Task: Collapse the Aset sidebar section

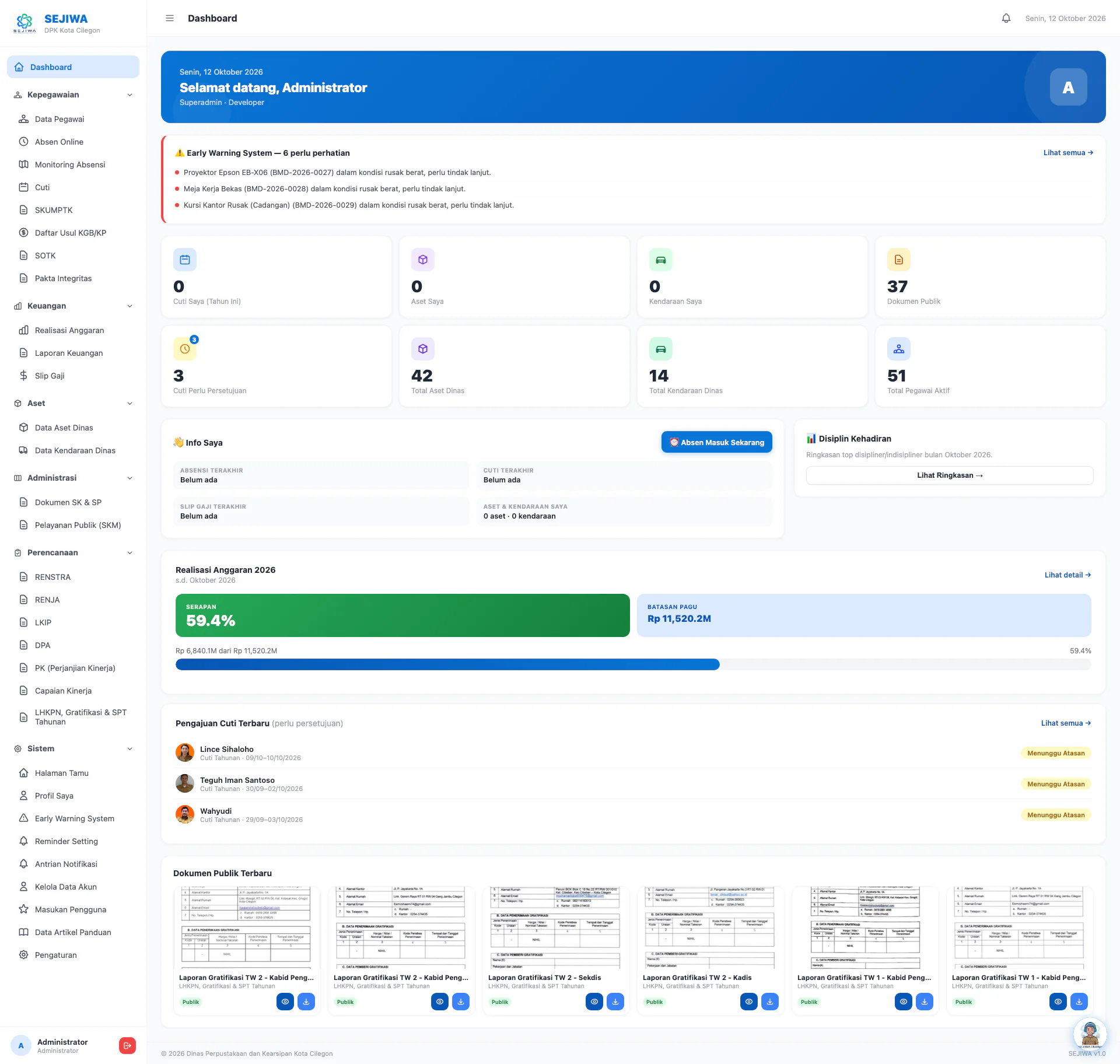Action: coord(73,403)
